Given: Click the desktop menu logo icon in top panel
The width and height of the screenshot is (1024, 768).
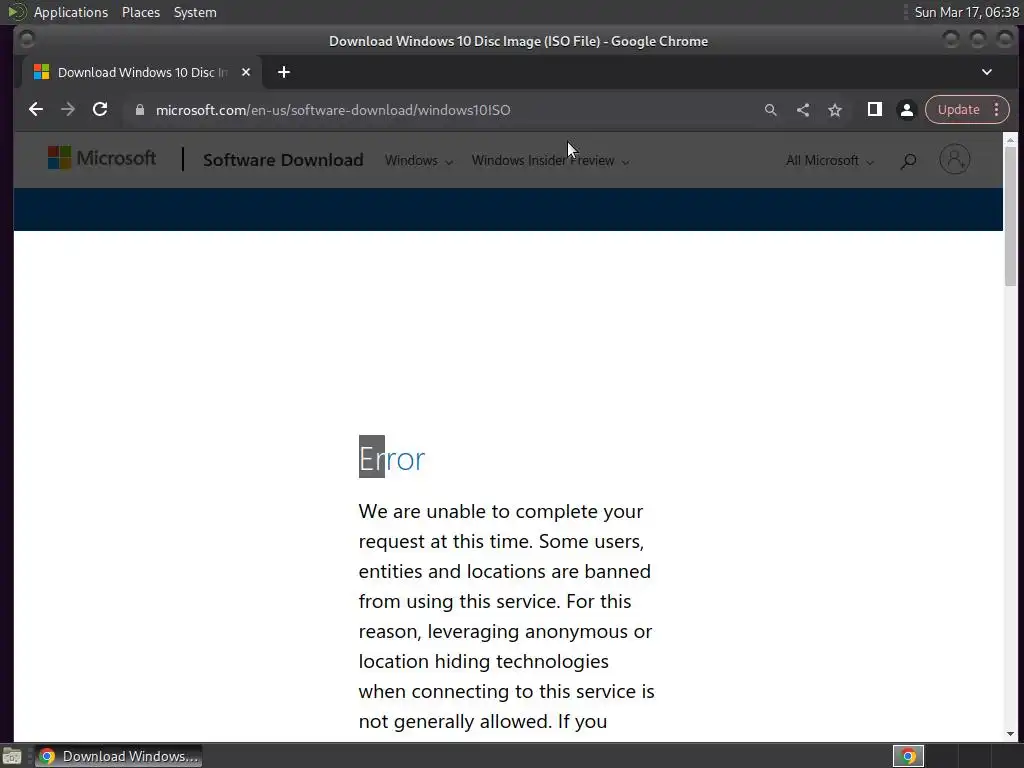Looking at the screenshot, I should click(x=17, y=12).
